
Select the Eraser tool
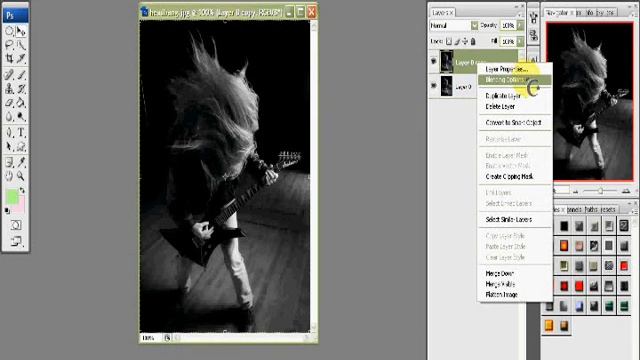(9, 102)
